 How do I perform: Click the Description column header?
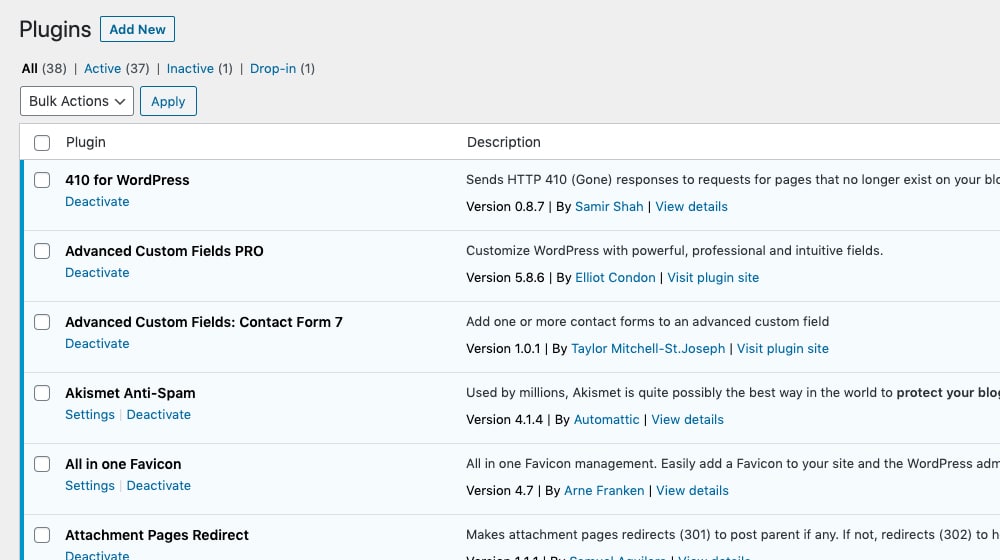tap(504, 142)
